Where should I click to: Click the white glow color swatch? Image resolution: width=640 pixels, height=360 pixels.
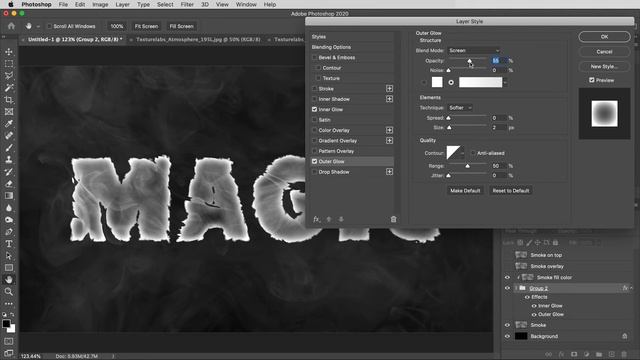437,82
